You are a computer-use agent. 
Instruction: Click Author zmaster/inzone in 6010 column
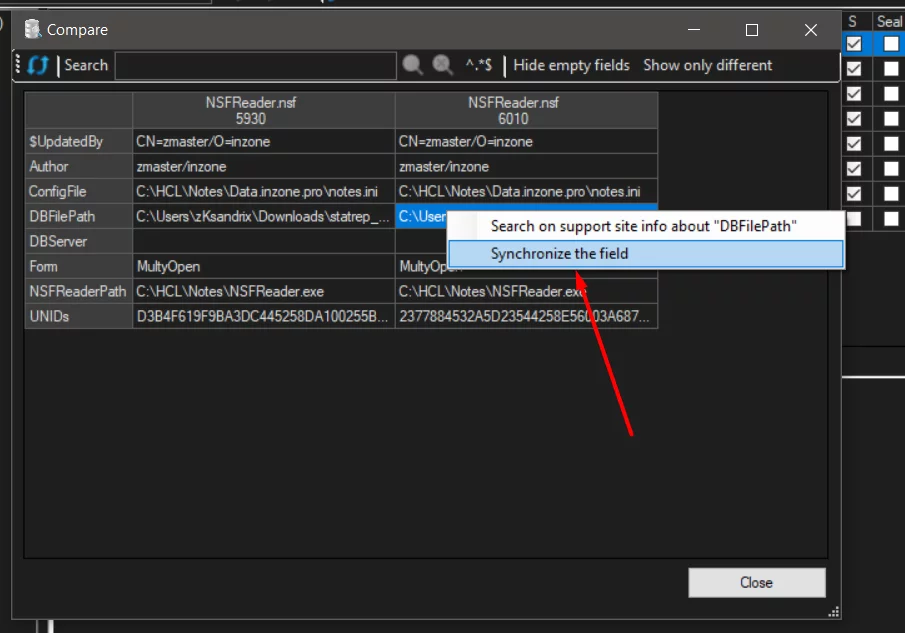[526, 166]
